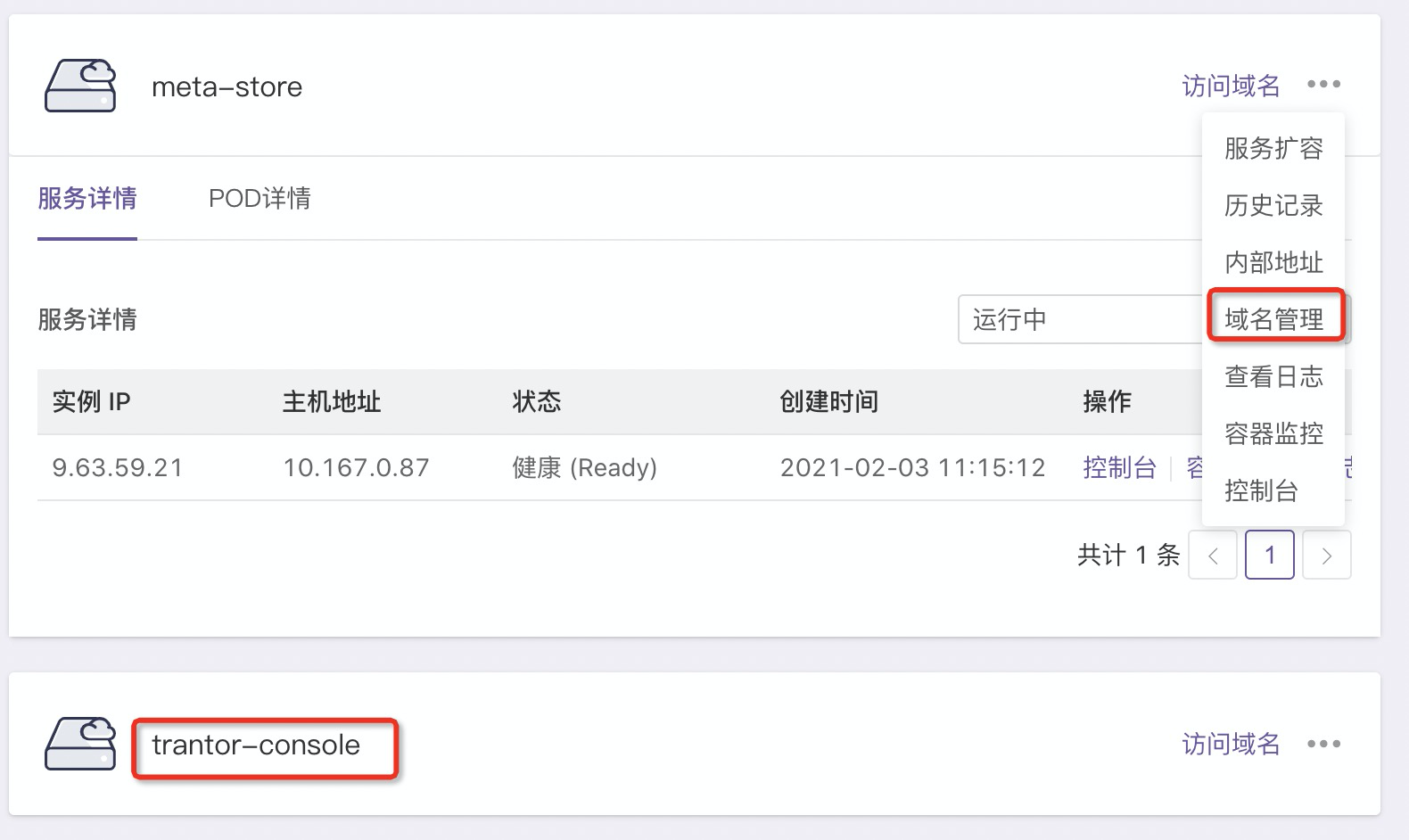This screenshot has width=1409, height=840.
Task: Choose 查看日志 menu entry
Action: [1273, 376]
